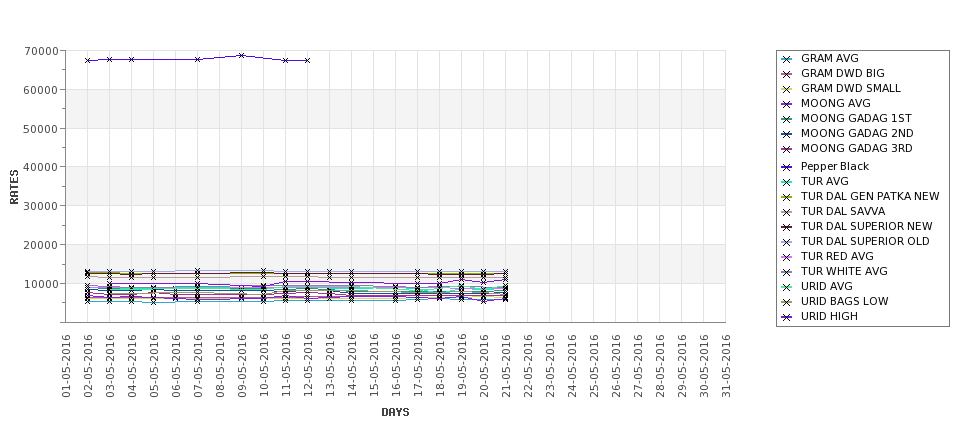Click the MOONG GADAG 1ST legend marker
Screen dimensions: 975x429
(x=787, y=119)
